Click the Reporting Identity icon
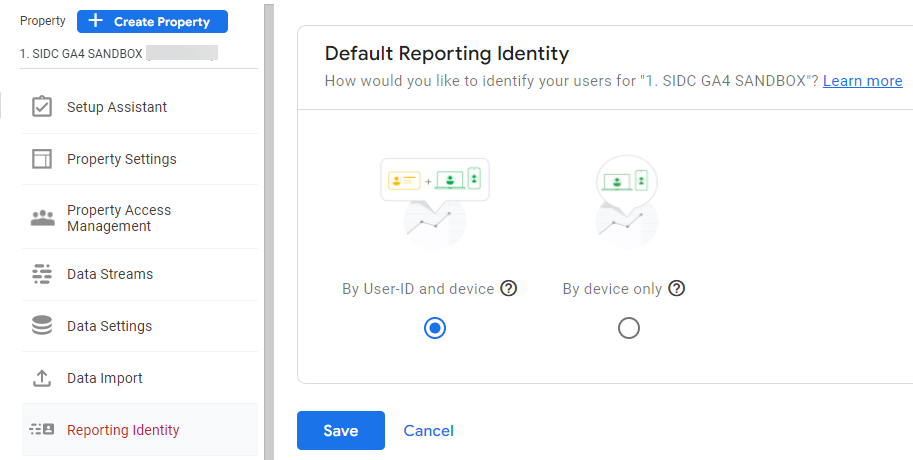The width and height of the screenshot is (913, 460). pos(42,430)
